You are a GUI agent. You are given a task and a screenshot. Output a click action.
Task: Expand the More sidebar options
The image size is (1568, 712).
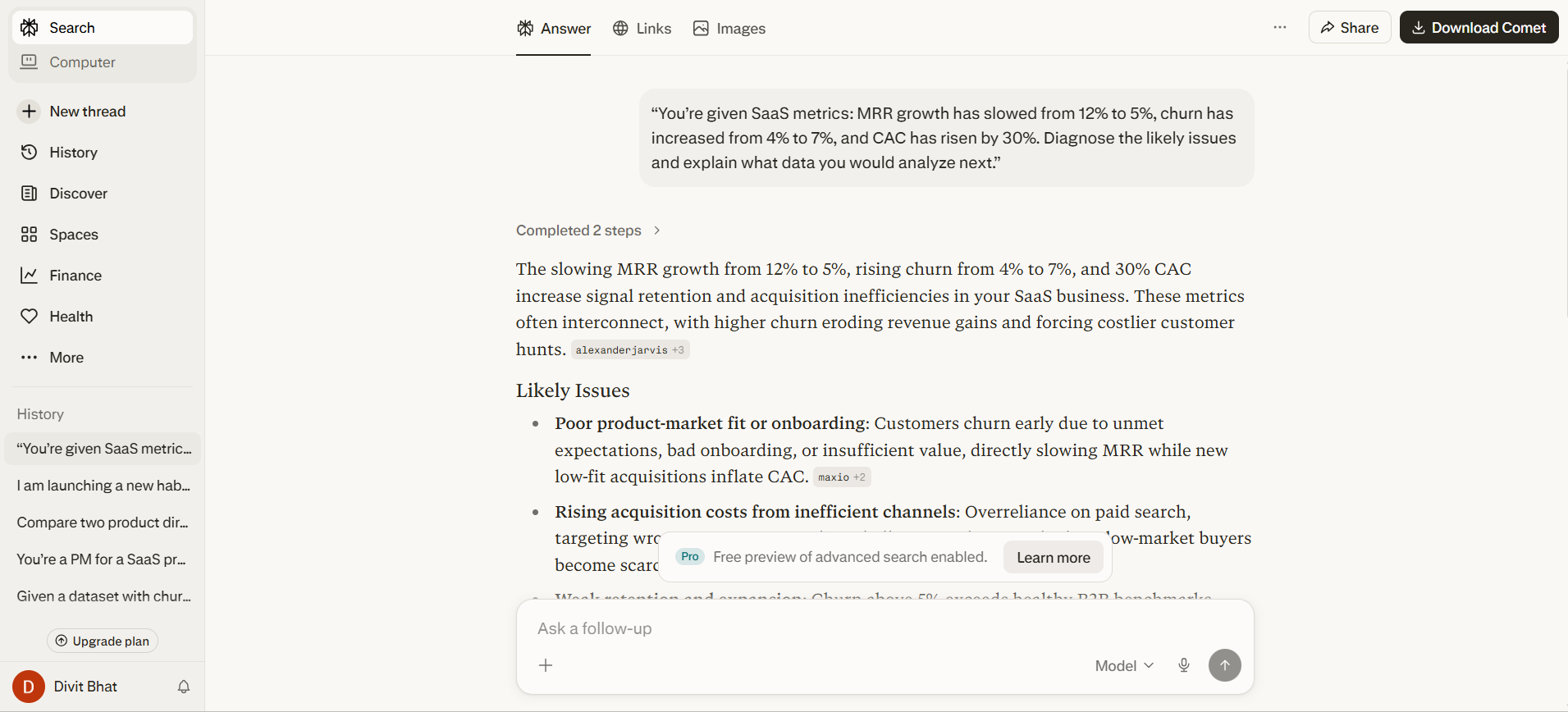(66, 357)
